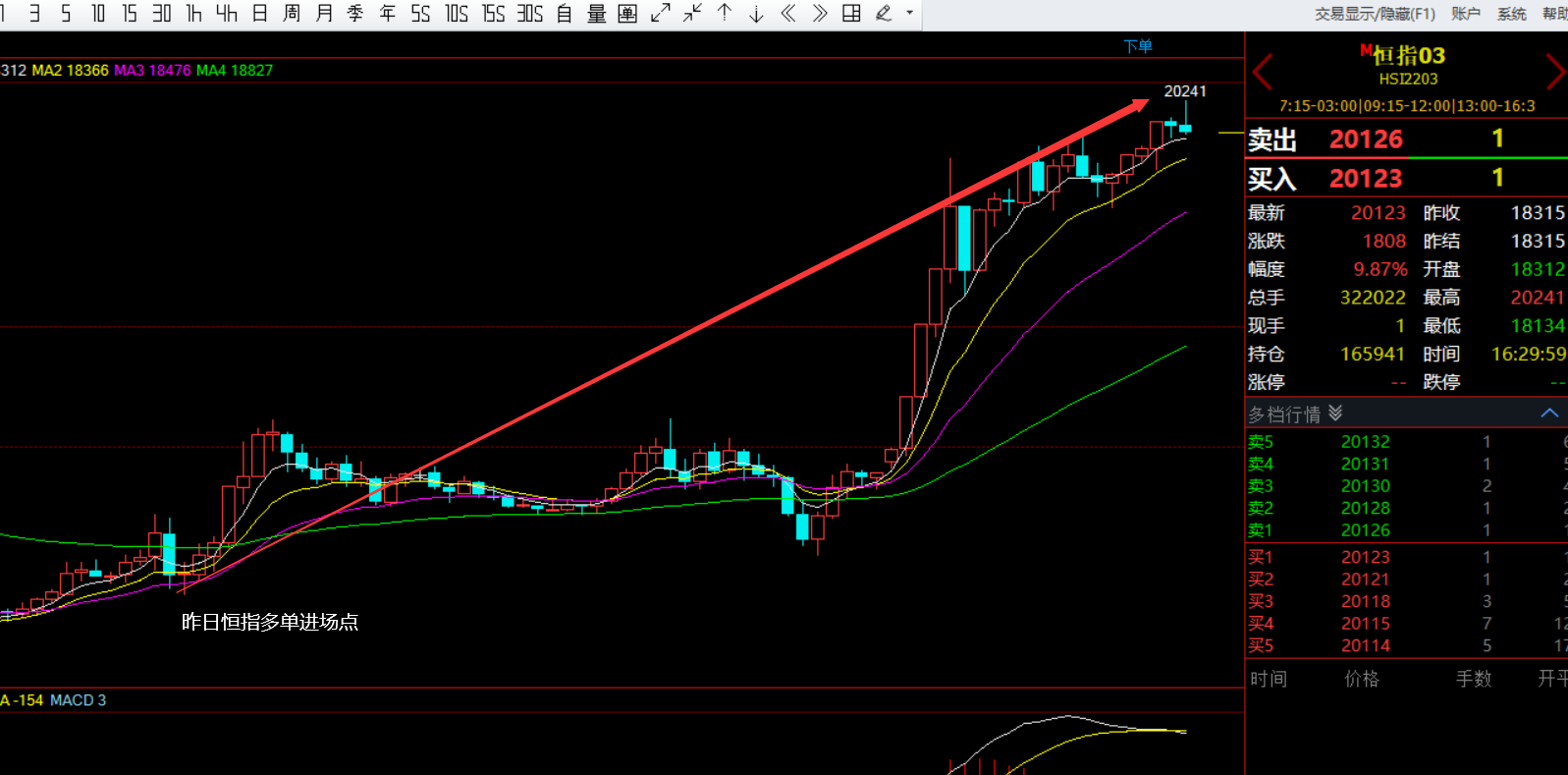Switch to monthly (月) chart period
This screenshot has height=775, width=1568.
324,14
